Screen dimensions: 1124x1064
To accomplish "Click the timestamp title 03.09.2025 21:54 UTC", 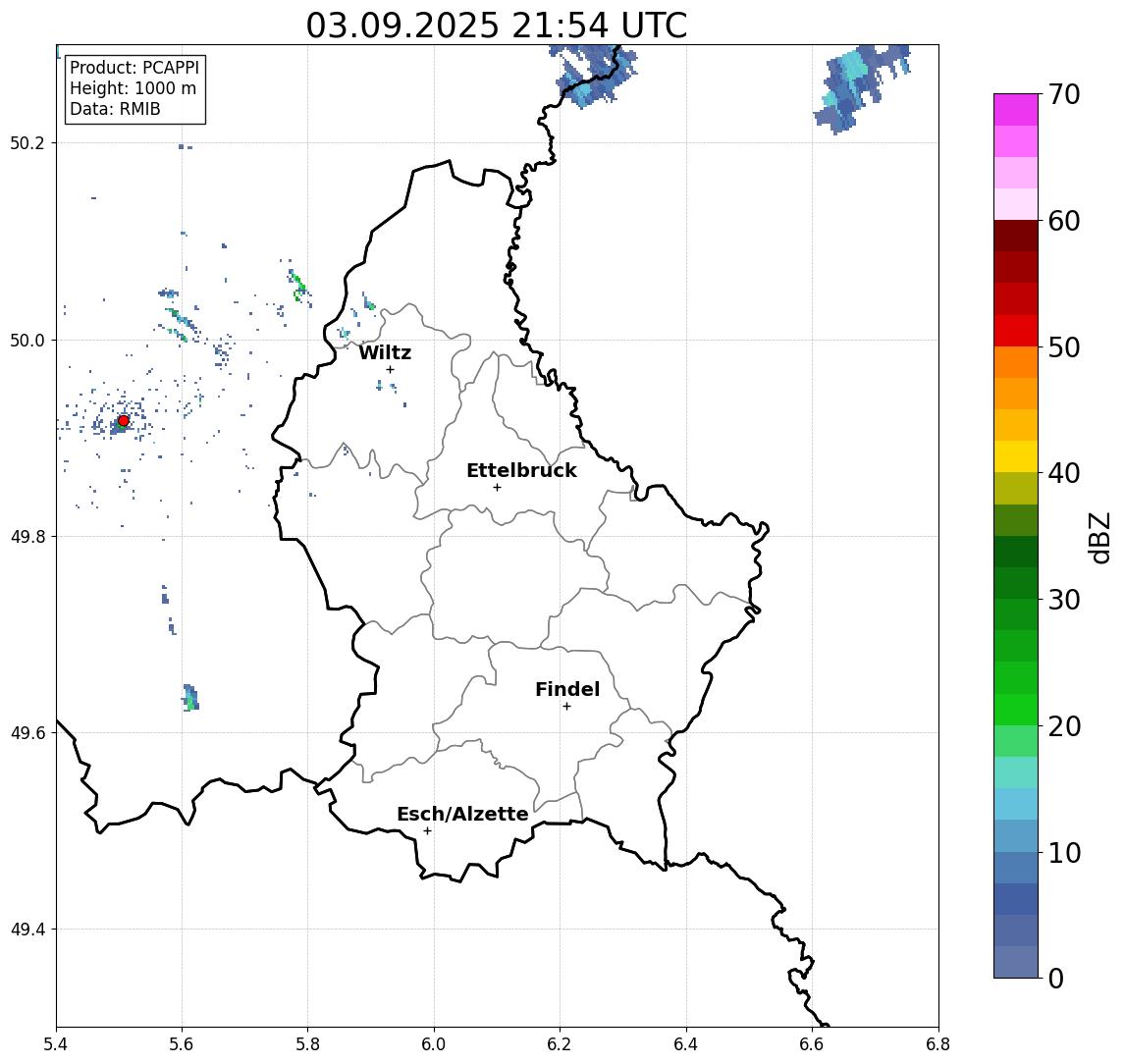I will tap(497, 26).
